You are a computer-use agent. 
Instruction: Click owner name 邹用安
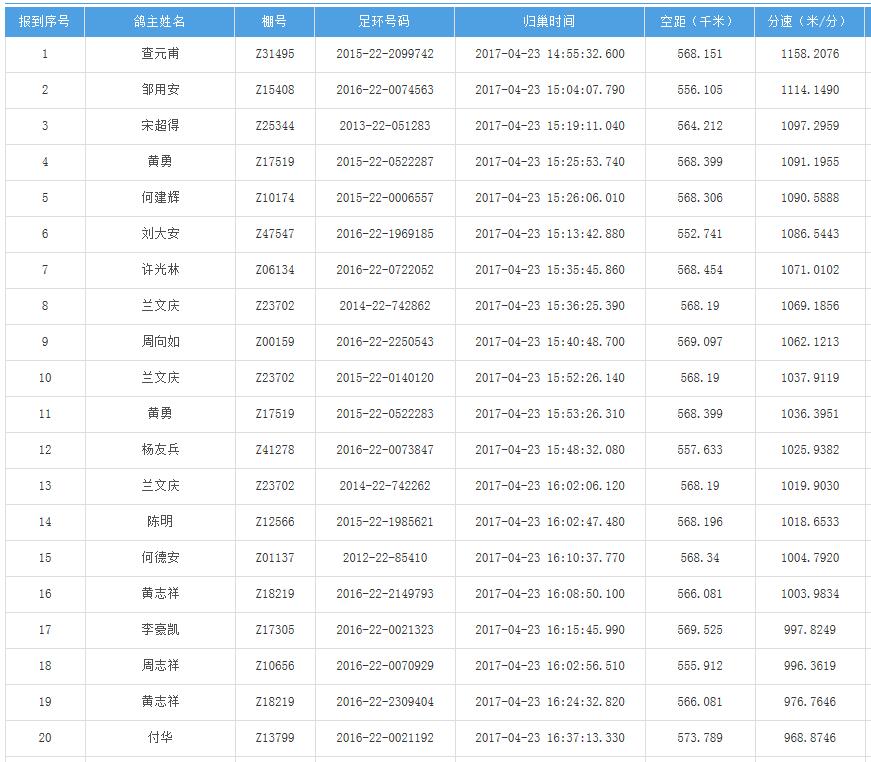point(160,90)
